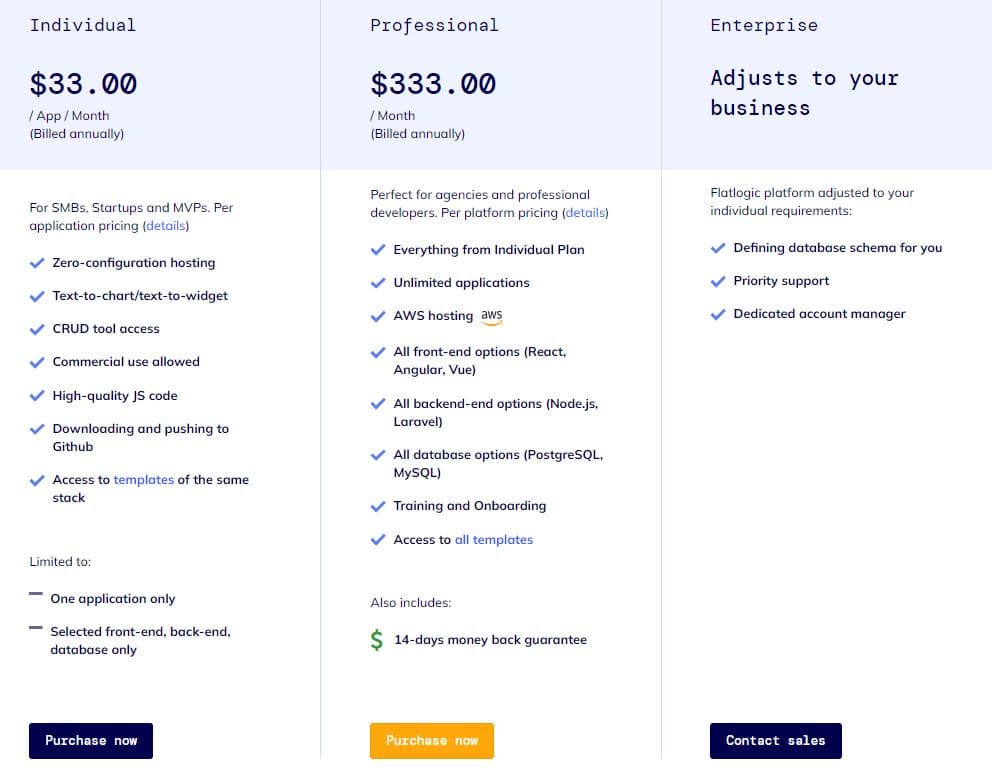
Task: Click the checkmark beside Zero-configuration hosting
Action: [x=37, y=262]
